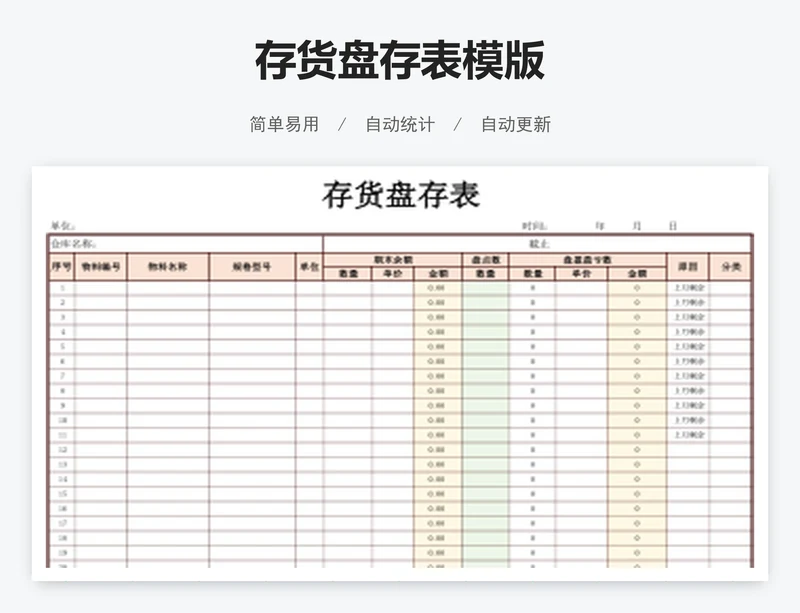Select row number 1 in 序号 column
The width and height of the screenshot is (800, 613).
62,288
